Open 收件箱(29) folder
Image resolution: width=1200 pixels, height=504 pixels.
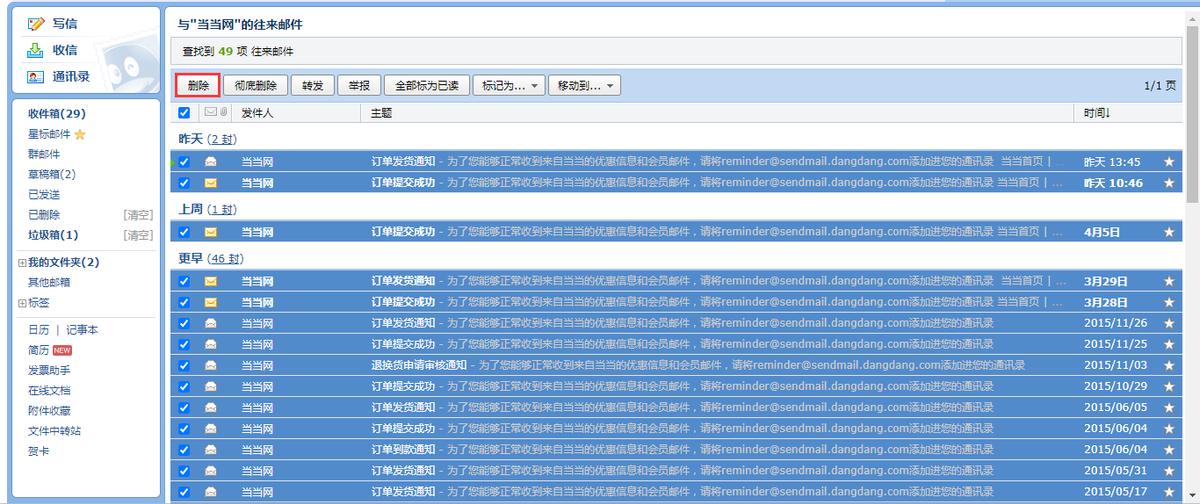[57, 114]
